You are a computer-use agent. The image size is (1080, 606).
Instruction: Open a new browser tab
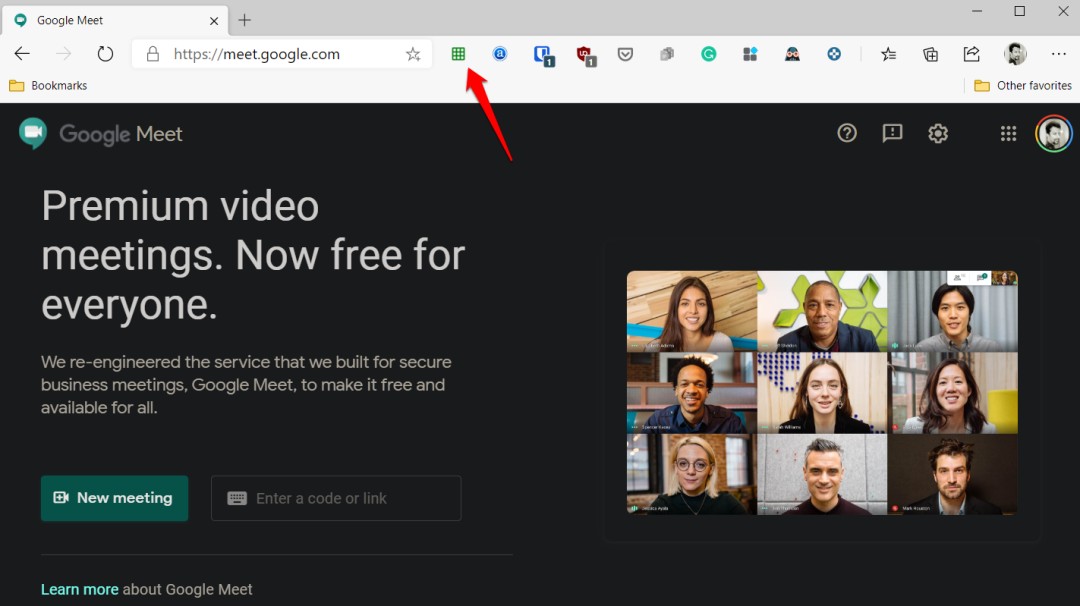(245, 20)
